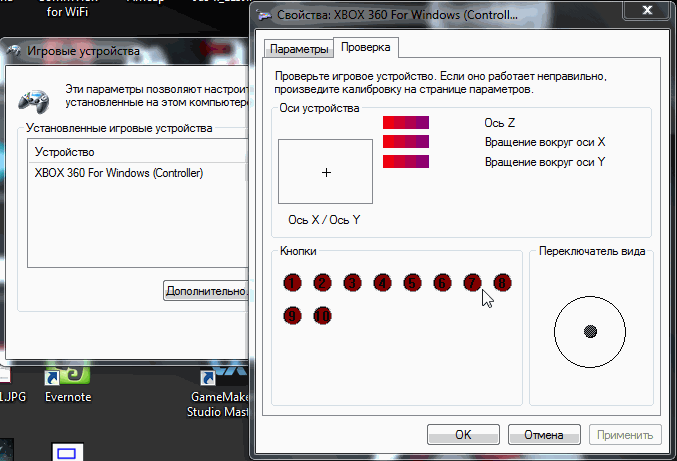Click button indicator 2
Image resolution: width=677 pixels, height=461 pixels.
click(x=322, y=283)
